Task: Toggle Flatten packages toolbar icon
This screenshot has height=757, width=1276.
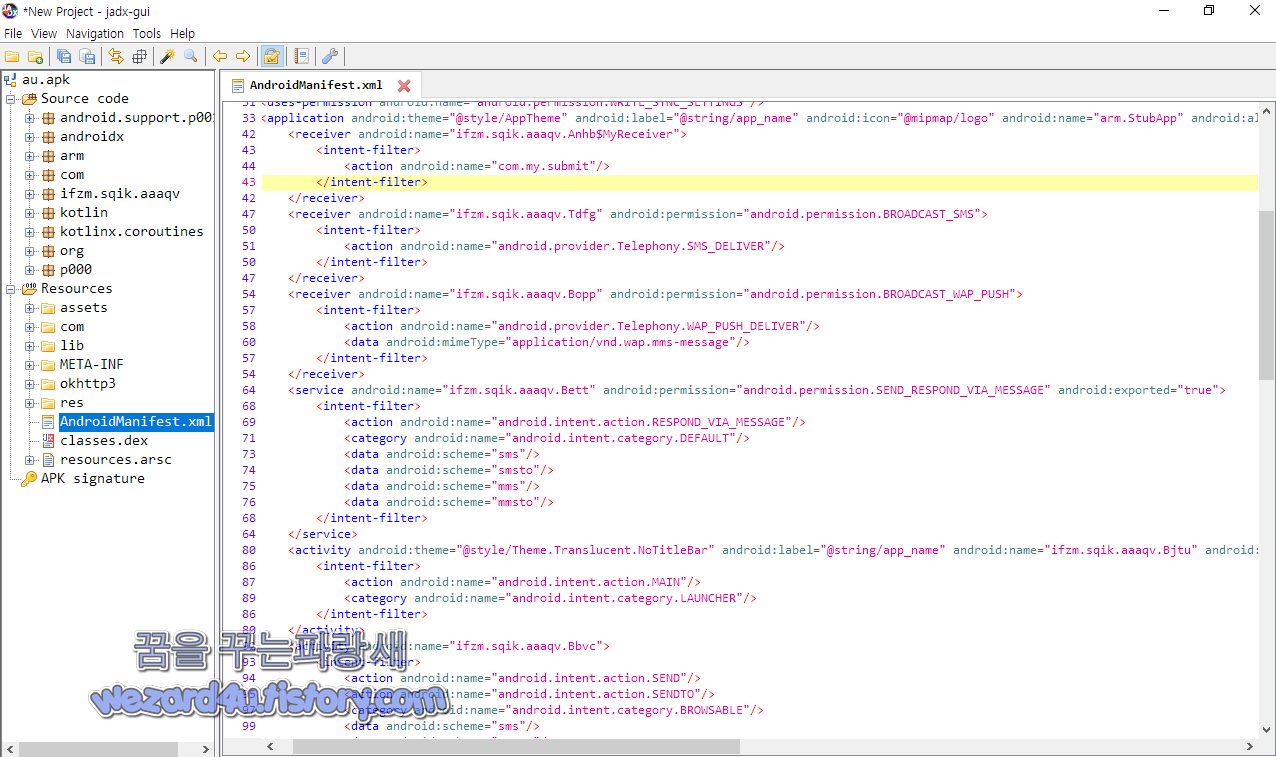Action: point(139,56)
